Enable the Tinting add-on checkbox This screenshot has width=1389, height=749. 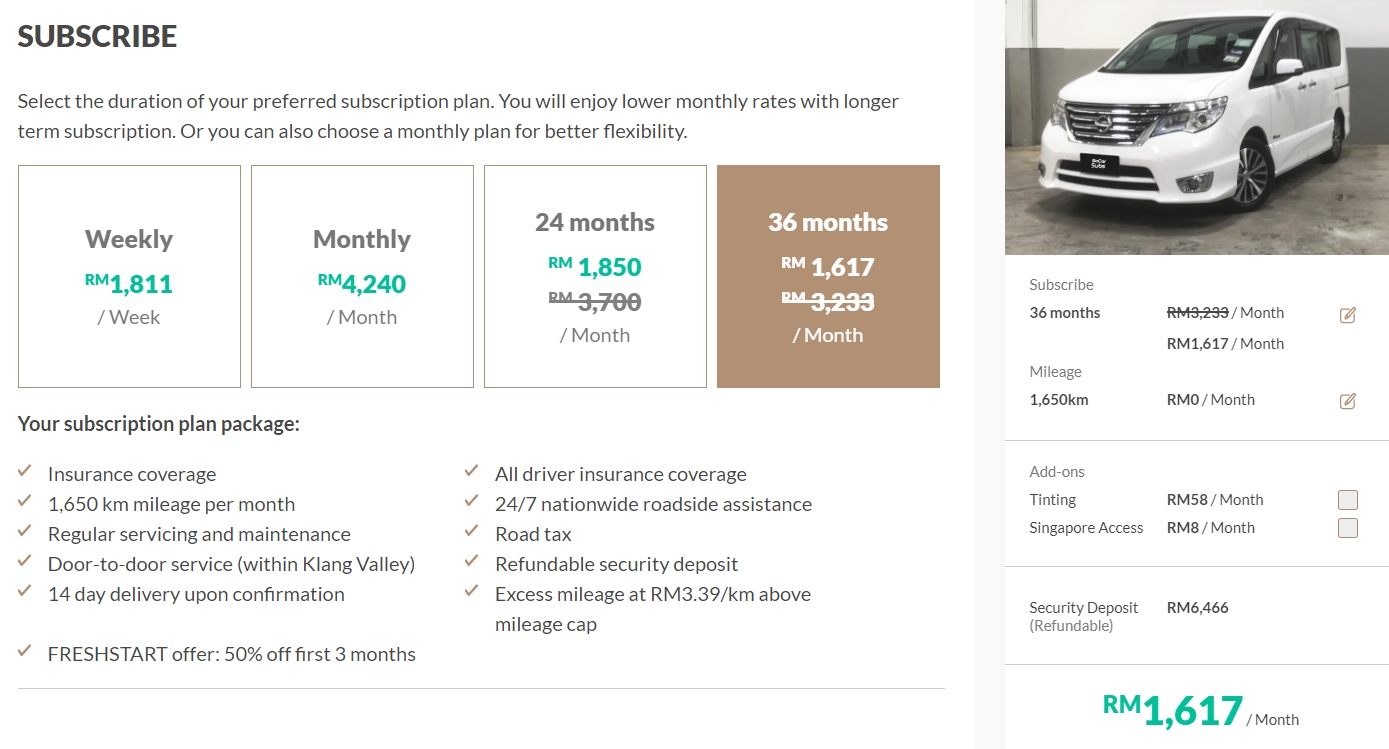(x=1347, y=500)
